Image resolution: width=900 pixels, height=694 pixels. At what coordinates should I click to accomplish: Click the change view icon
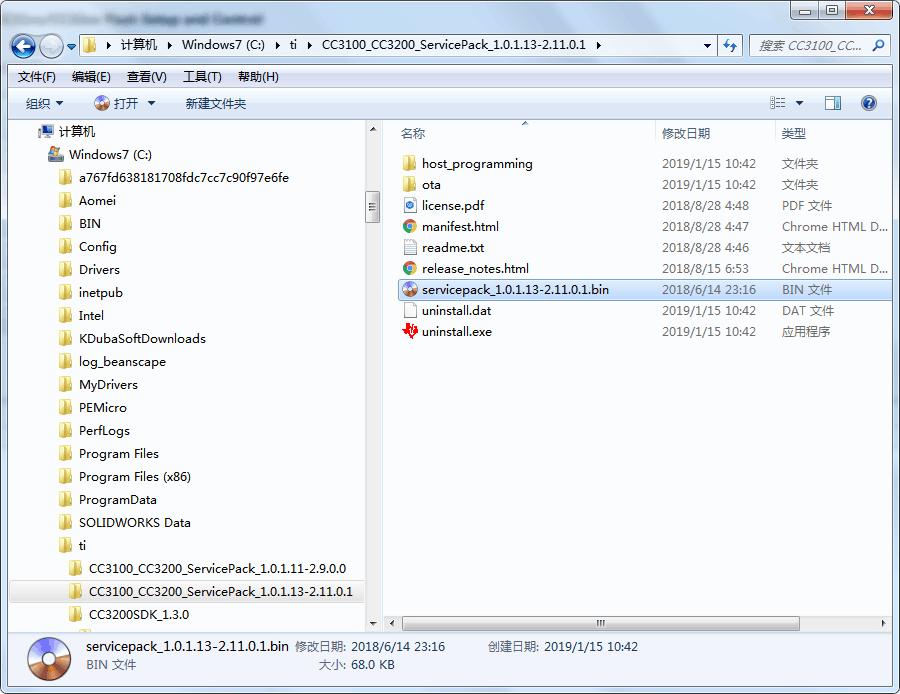click(778, 103)
